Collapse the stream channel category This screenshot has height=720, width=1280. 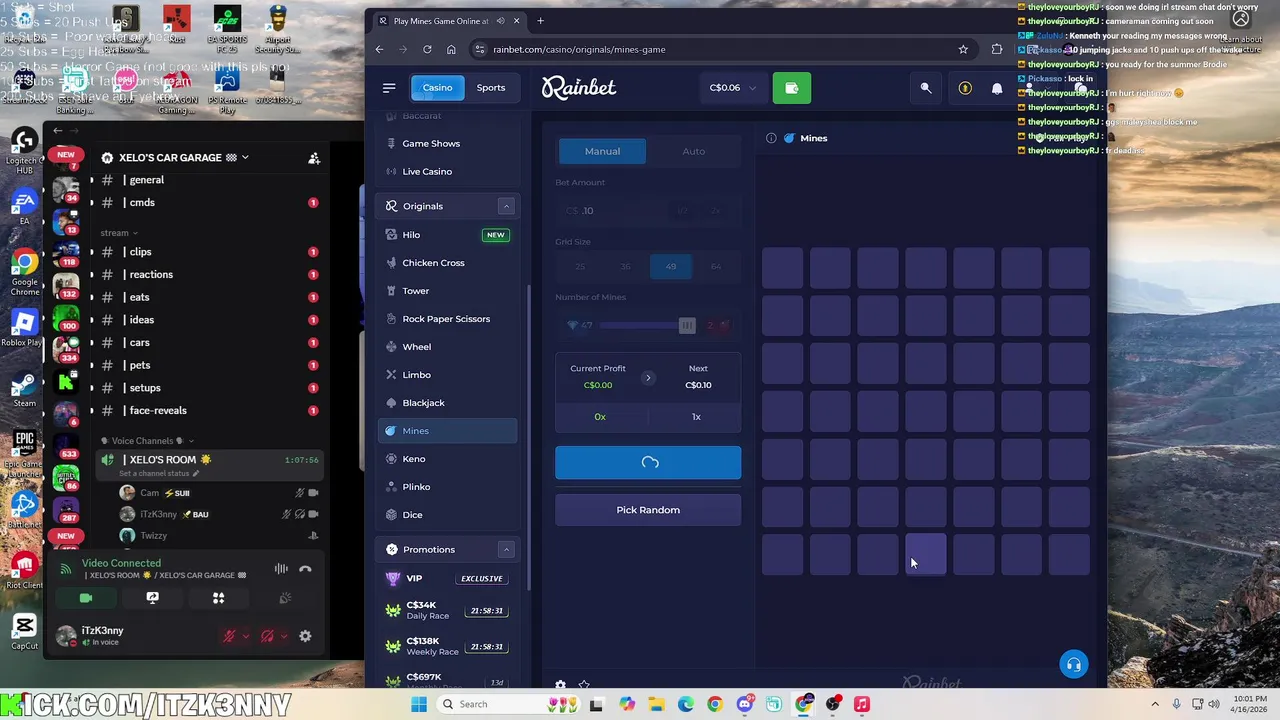click(118, 233)
